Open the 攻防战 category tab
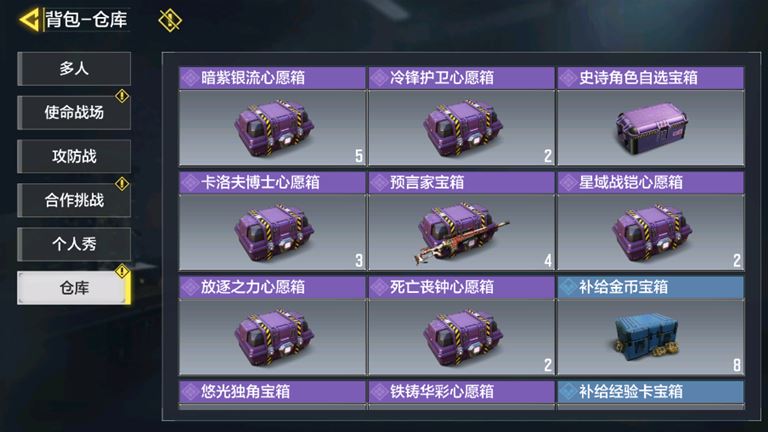The width and height of the screenshot is (768, 432). pos(74,156)
